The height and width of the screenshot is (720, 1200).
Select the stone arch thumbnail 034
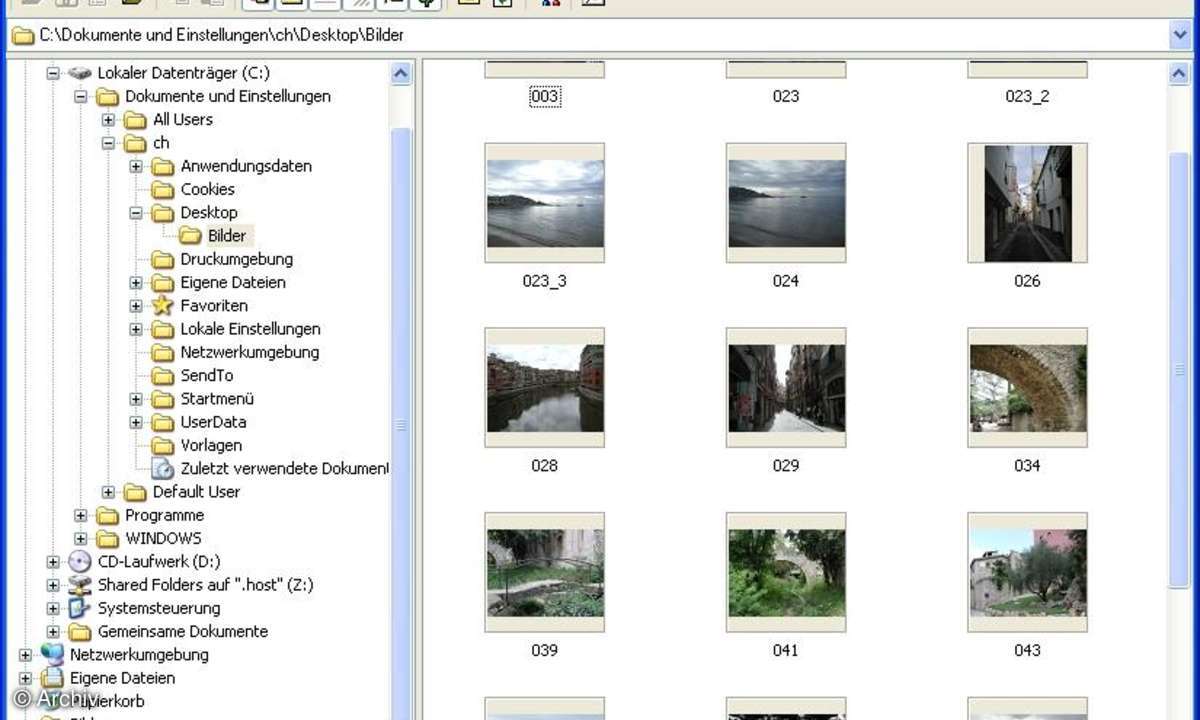pos(1028,388)
